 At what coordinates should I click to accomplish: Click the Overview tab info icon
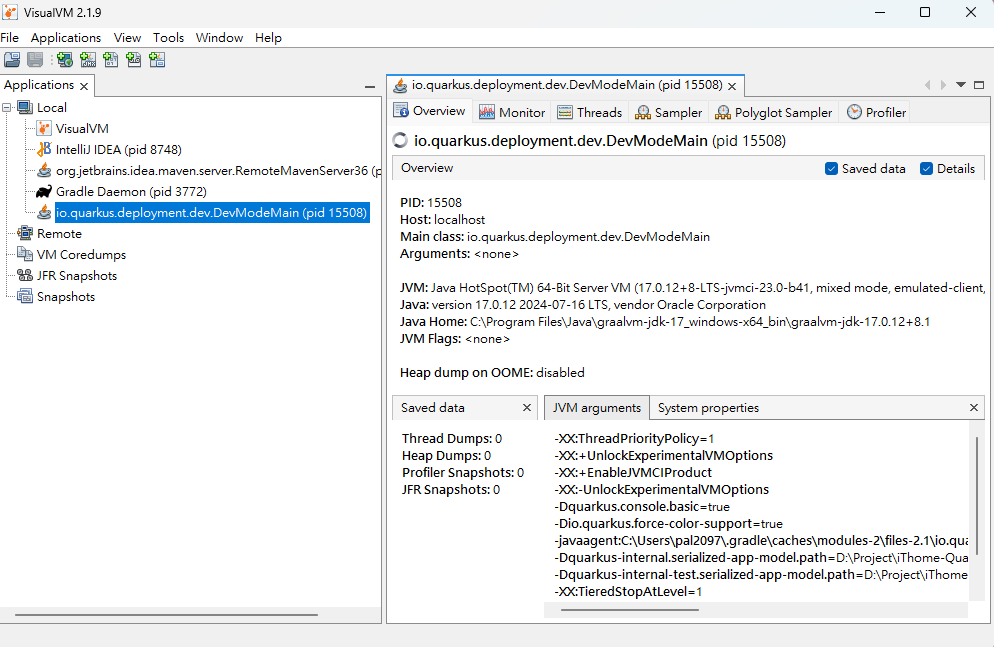tap(401, 111)
